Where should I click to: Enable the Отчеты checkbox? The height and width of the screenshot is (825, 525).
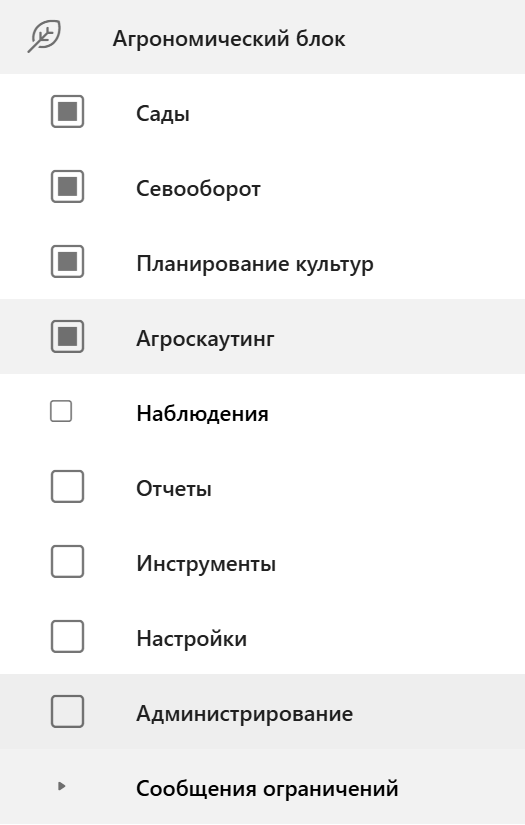point(67,487)
